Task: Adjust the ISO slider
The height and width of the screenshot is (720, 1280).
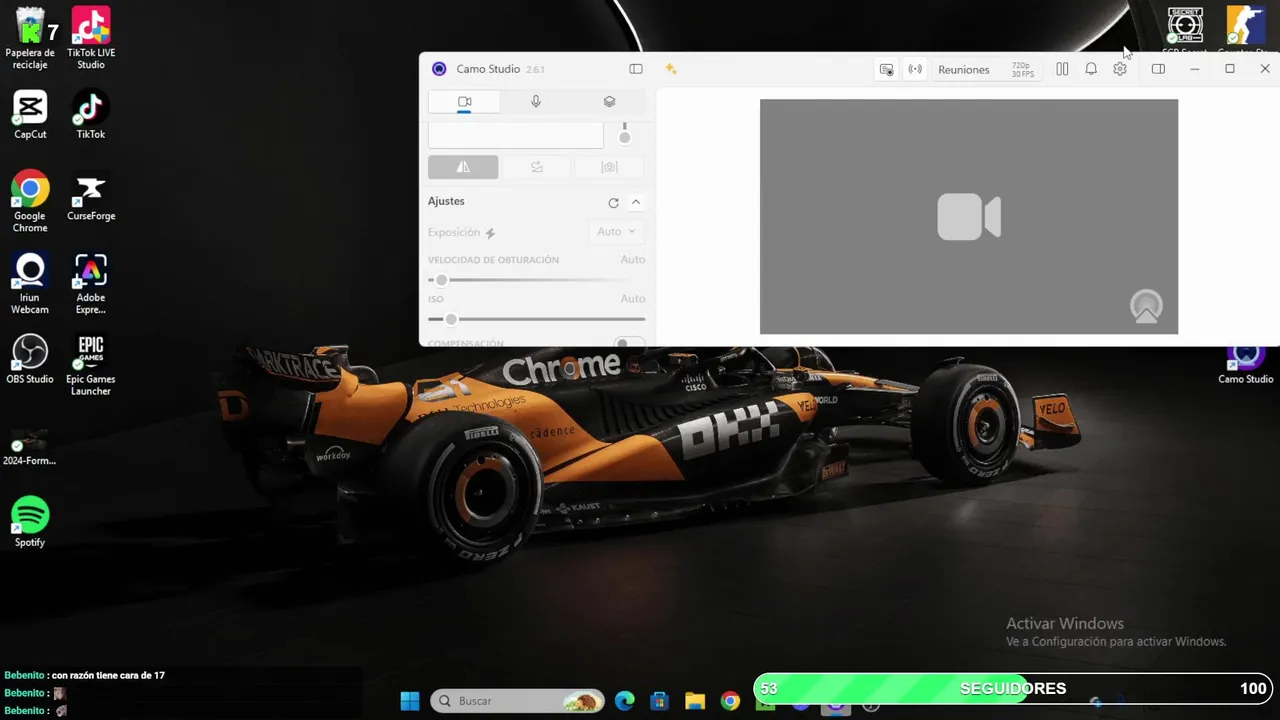Action: pos(536,319)
